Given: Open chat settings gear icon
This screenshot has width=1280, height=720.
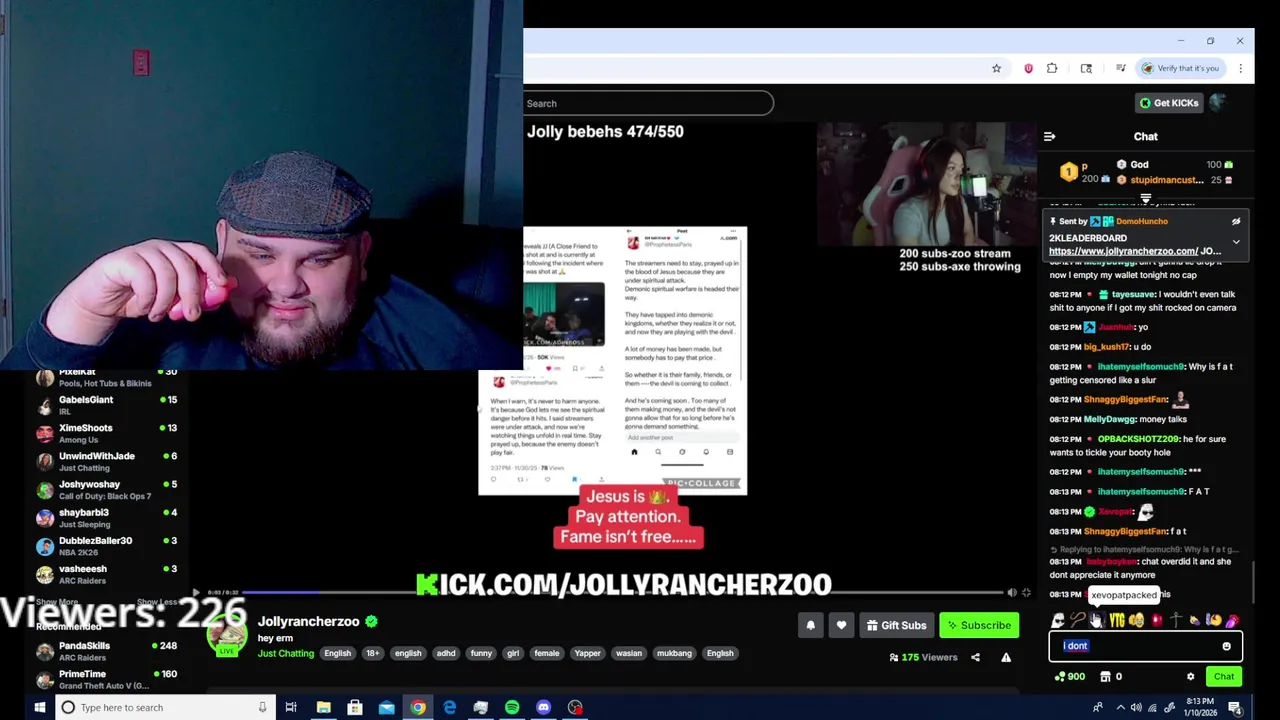Looking at the screenshot, I should 1190,677.
